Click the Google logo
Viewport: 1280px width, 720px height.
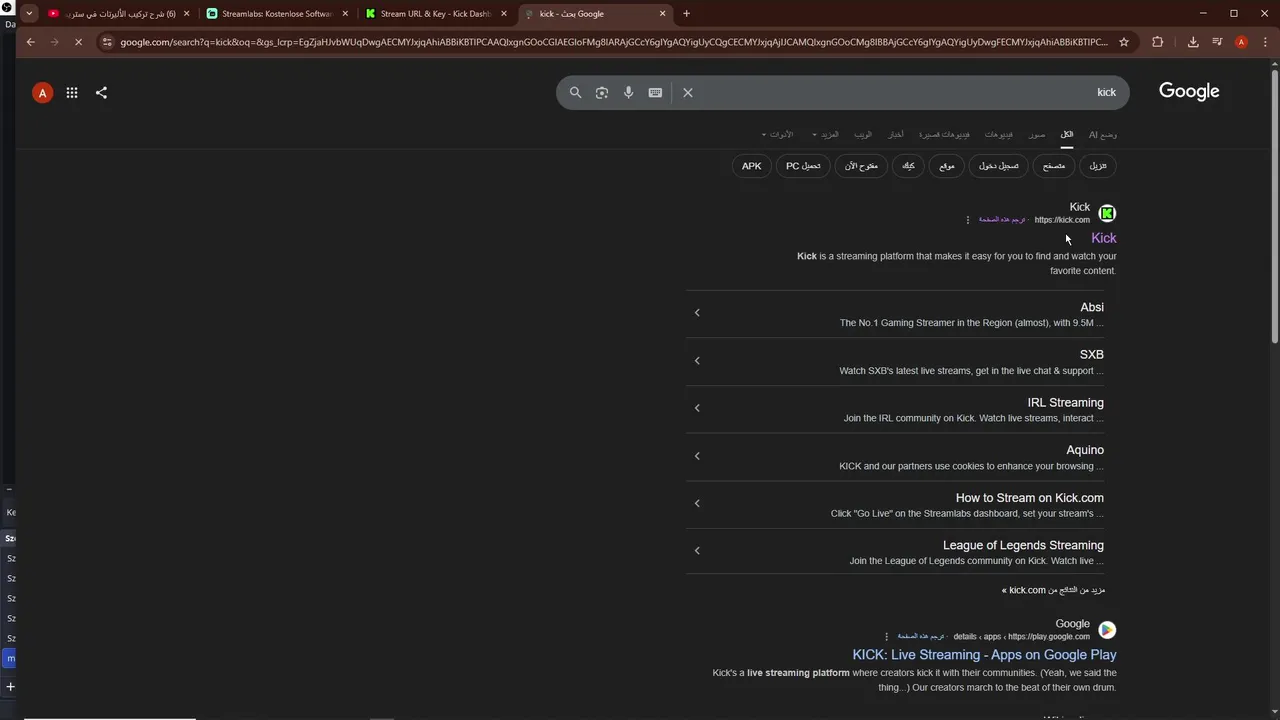pyautogui.click(x=1189, y=91)
